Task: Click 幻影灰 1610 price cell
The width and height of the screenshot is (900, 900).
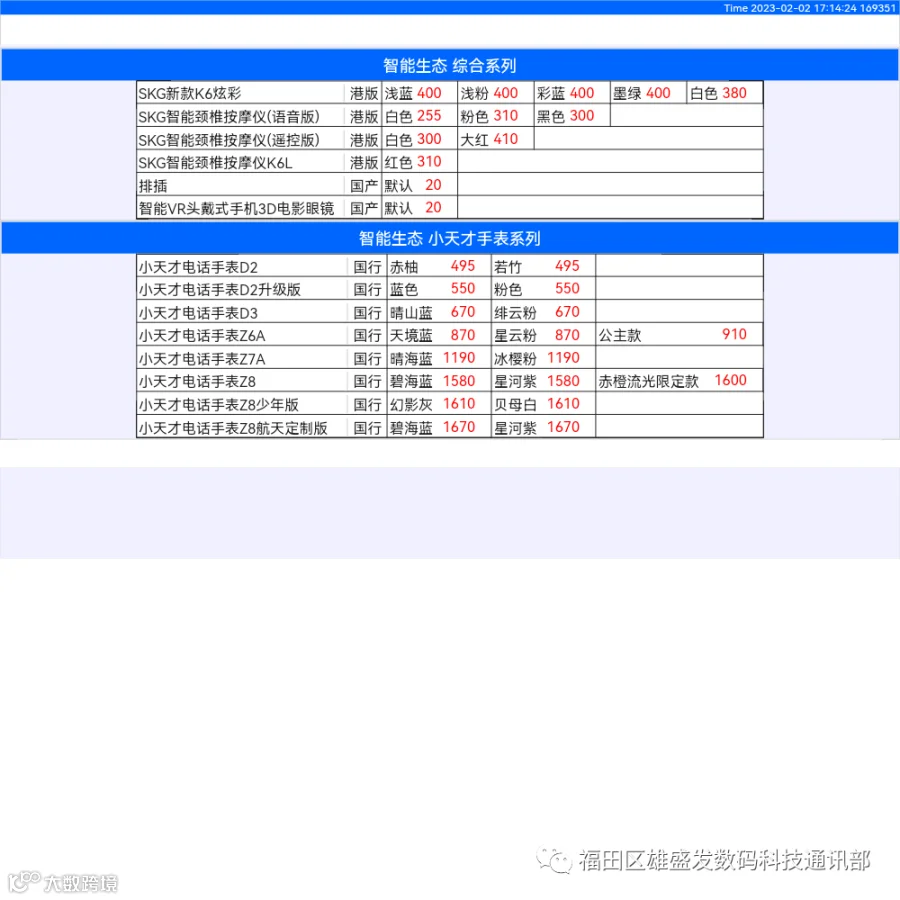Action: (x=439, y=404)
